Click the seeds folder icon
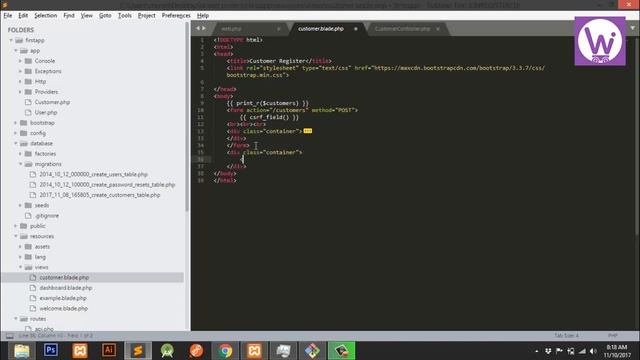Screen dimensions: 640x360 coord(28,205)
